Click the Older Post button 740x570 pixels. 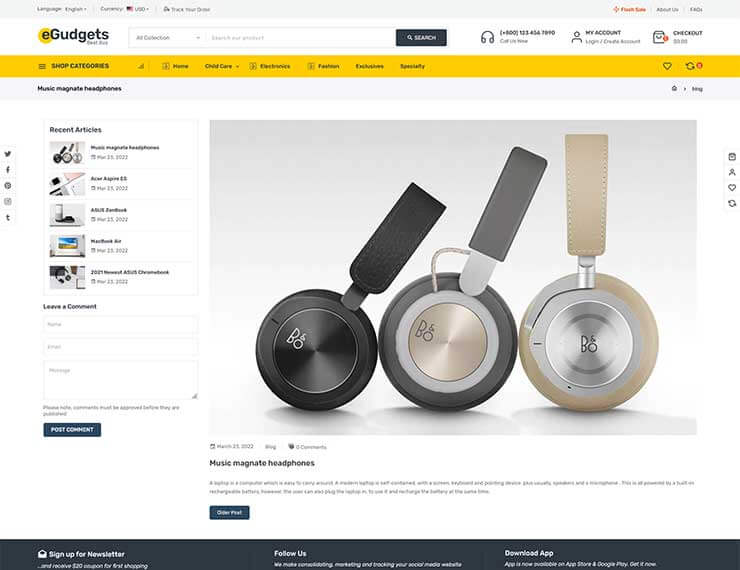point(229,512)
